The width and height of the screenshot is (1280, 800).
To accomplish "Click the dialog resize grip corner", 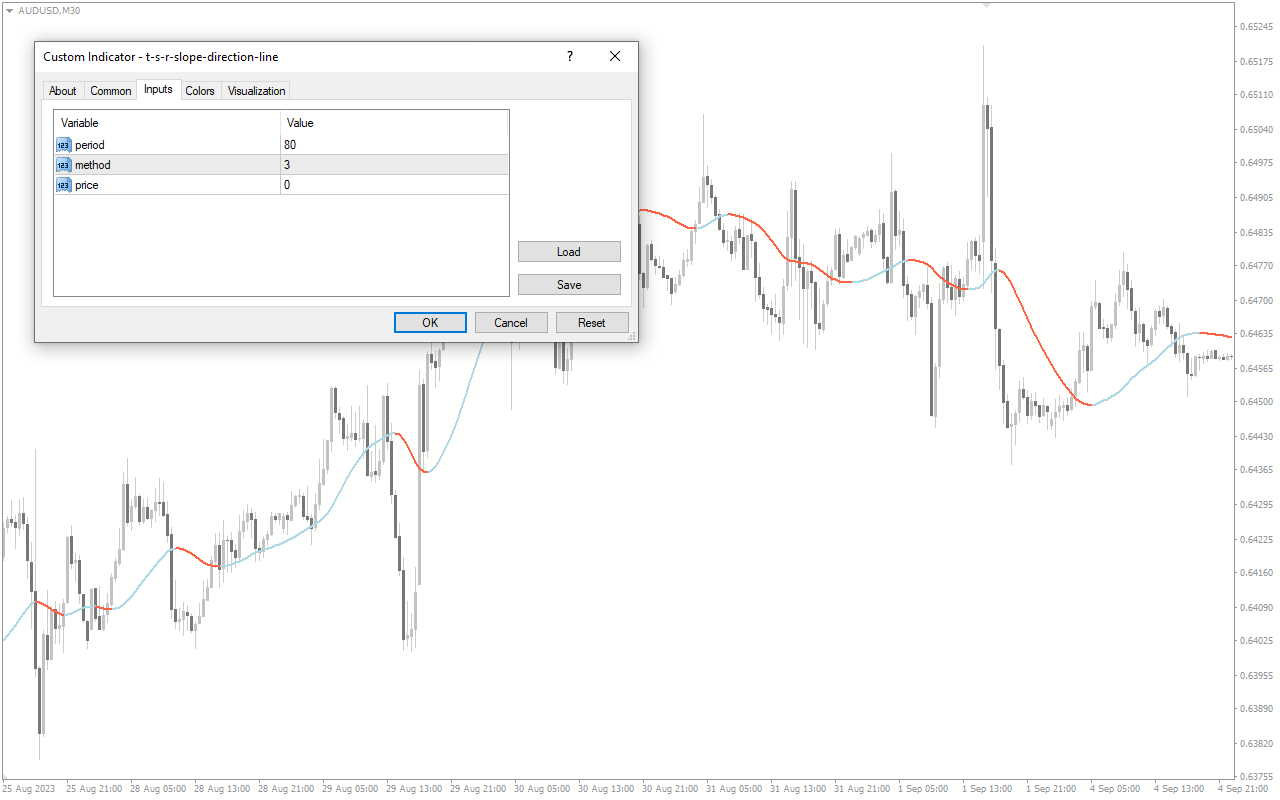I will pos(632,337).
